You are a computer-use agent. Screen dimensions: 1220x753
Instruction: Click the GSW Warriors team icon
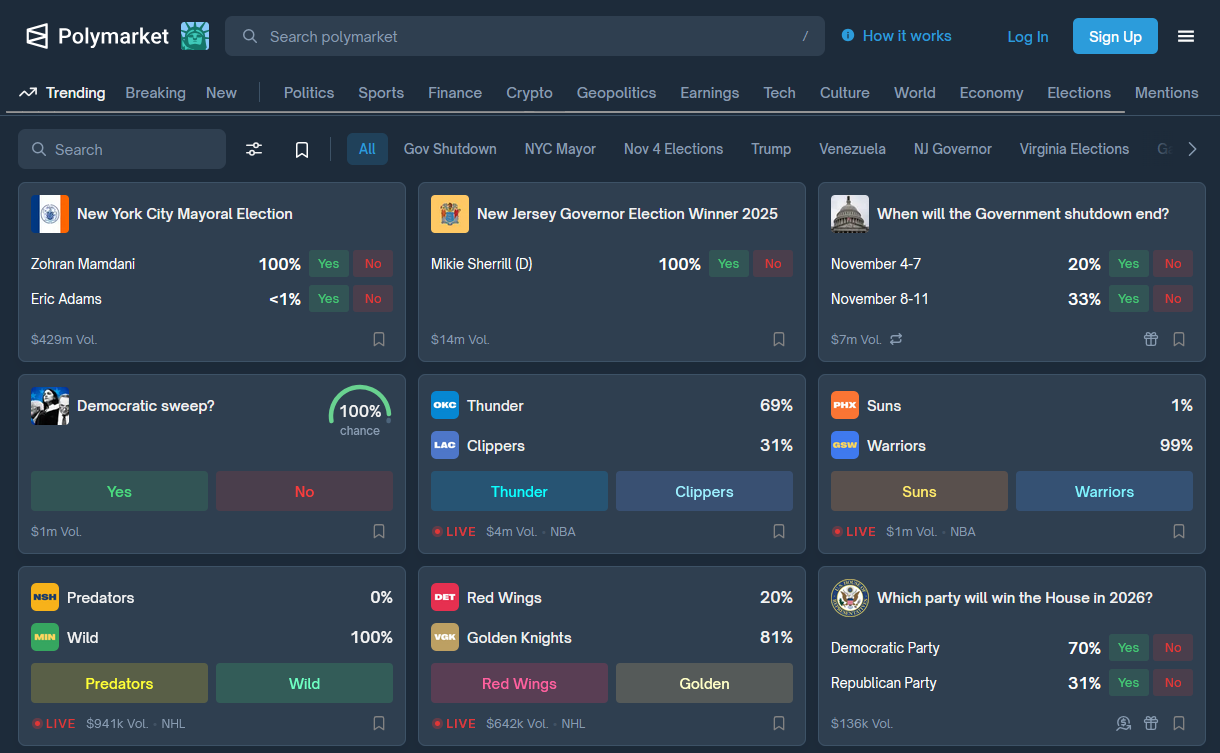(845, 445)
